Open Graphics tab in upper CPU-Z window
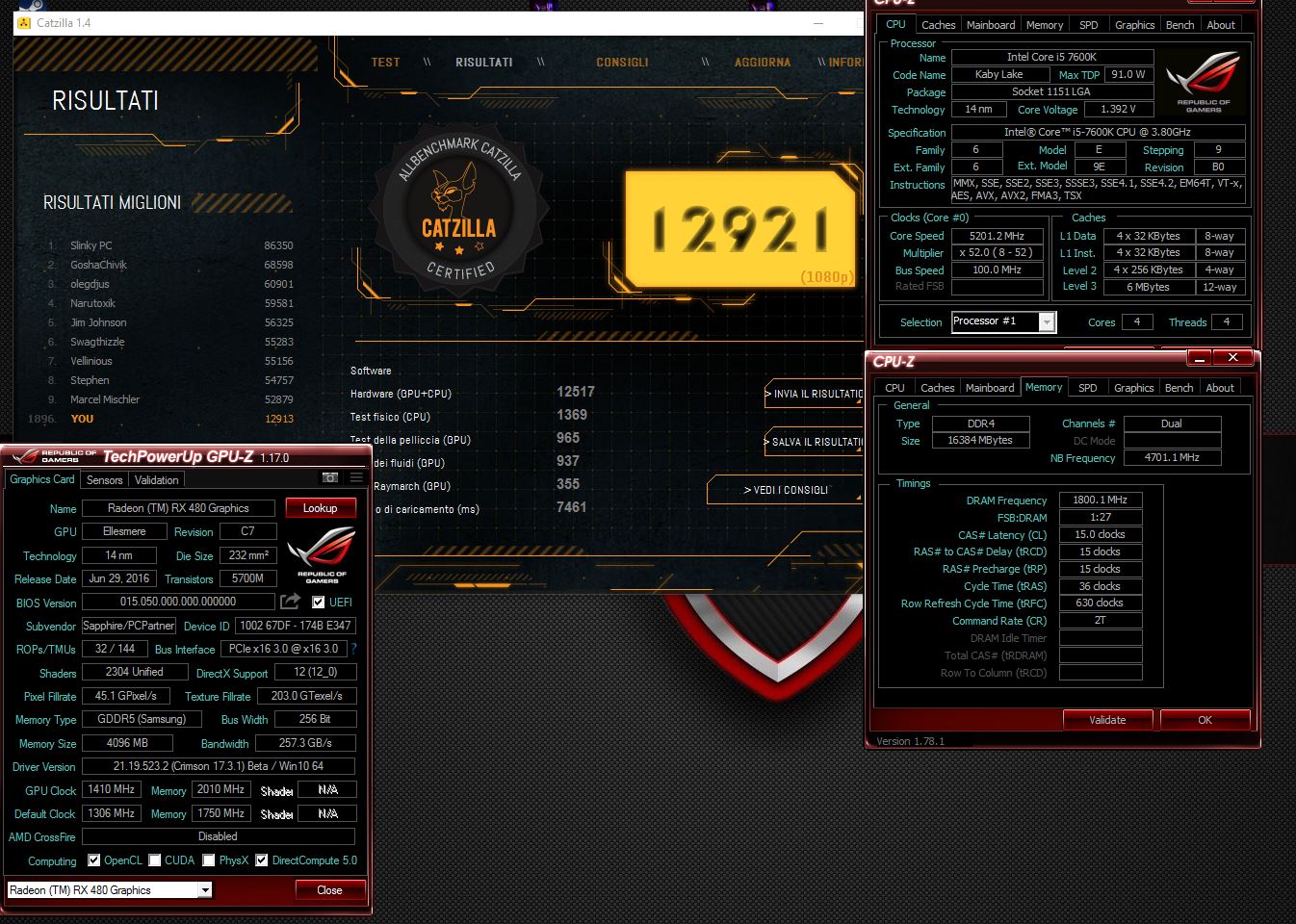 (1134, 25)
